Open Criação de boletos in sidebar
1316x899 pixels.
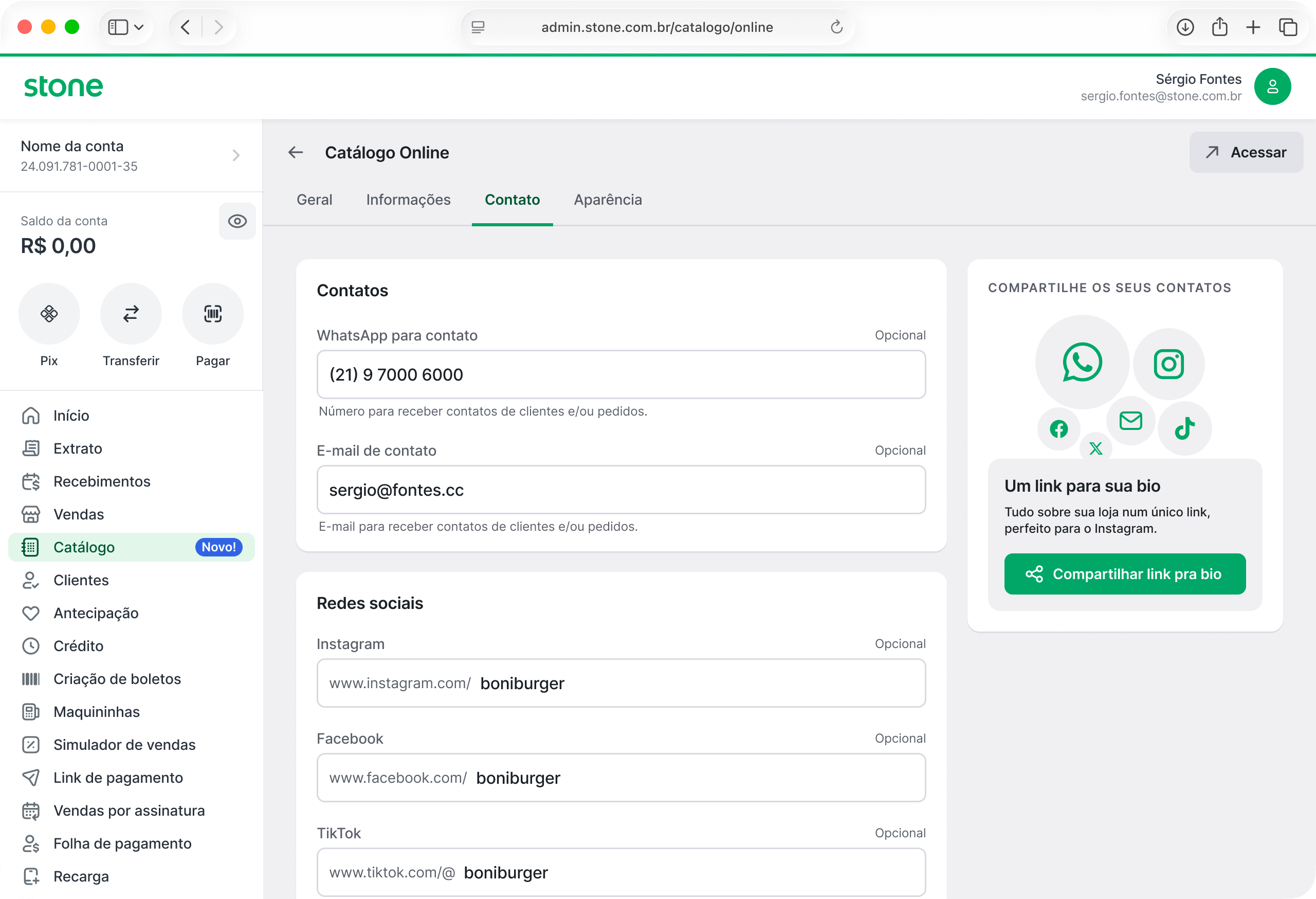(132, 679)
